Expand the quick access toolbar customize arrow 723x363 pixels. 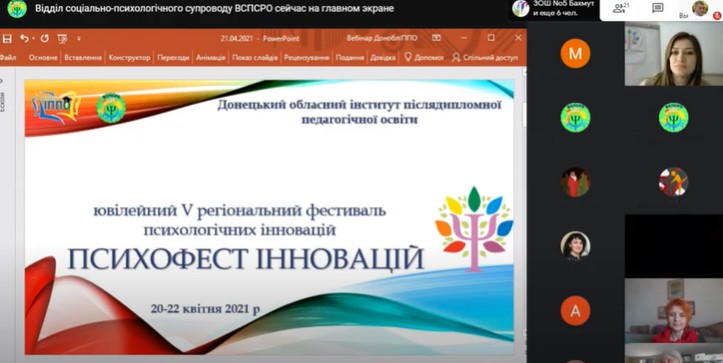pos(78,39)
